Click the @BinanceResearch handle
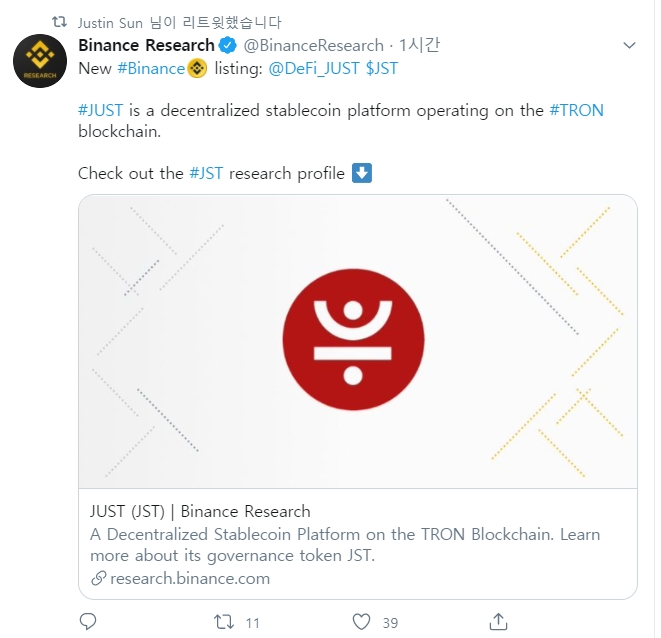The image size is (661, 638). point(313,45)
